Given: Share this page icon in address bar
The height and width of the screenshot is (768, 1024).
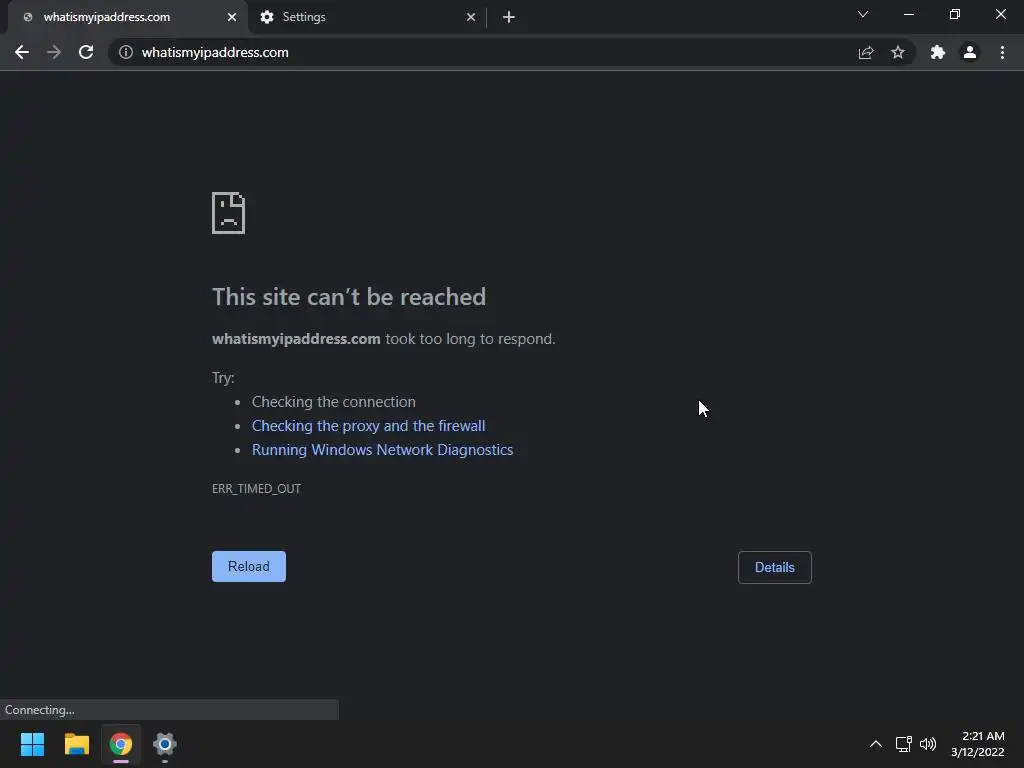Looking at the screenshot, I should point(866,52).
